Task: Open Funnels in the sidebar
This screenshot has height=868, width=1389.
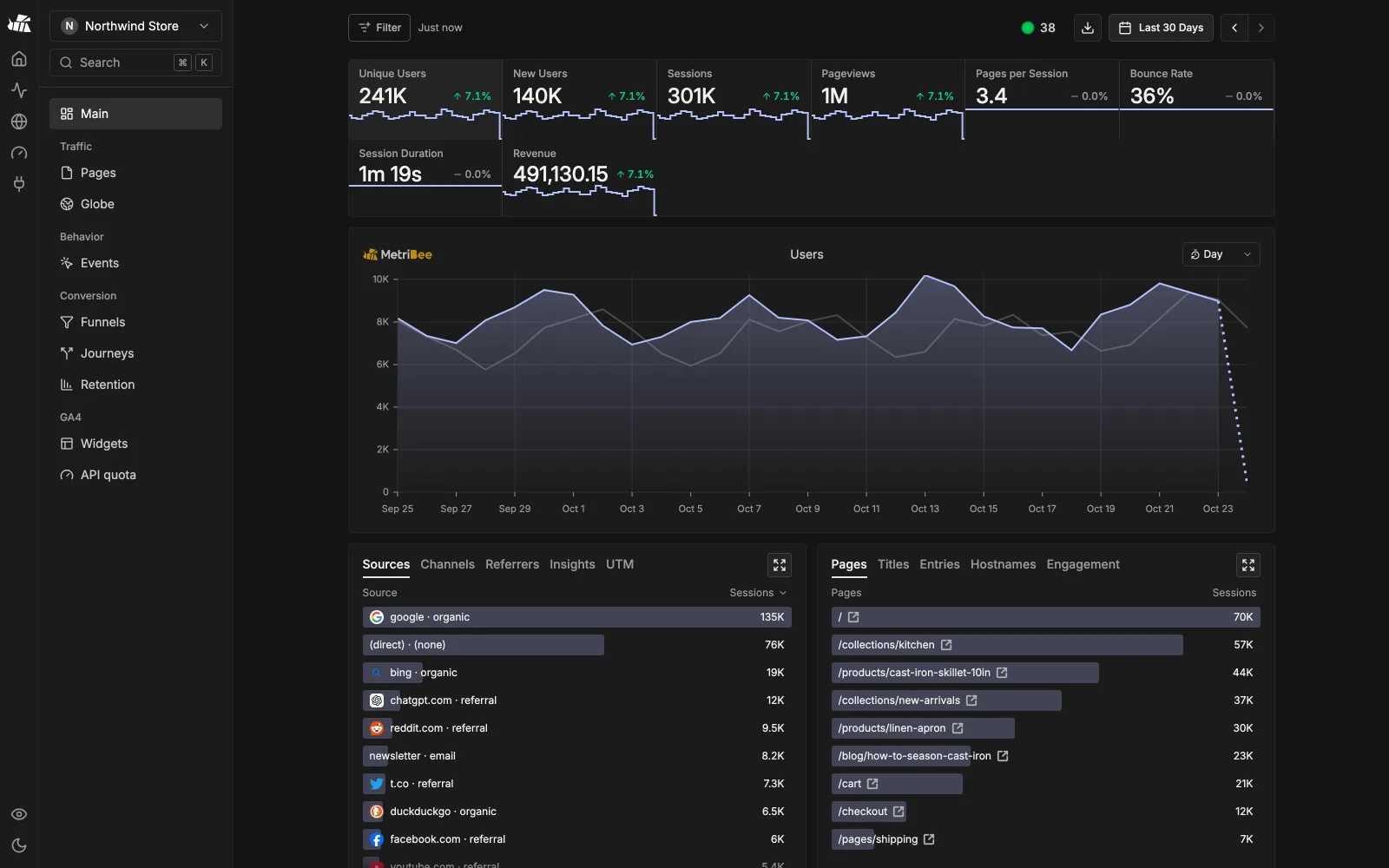Action: tap(135, 322)
